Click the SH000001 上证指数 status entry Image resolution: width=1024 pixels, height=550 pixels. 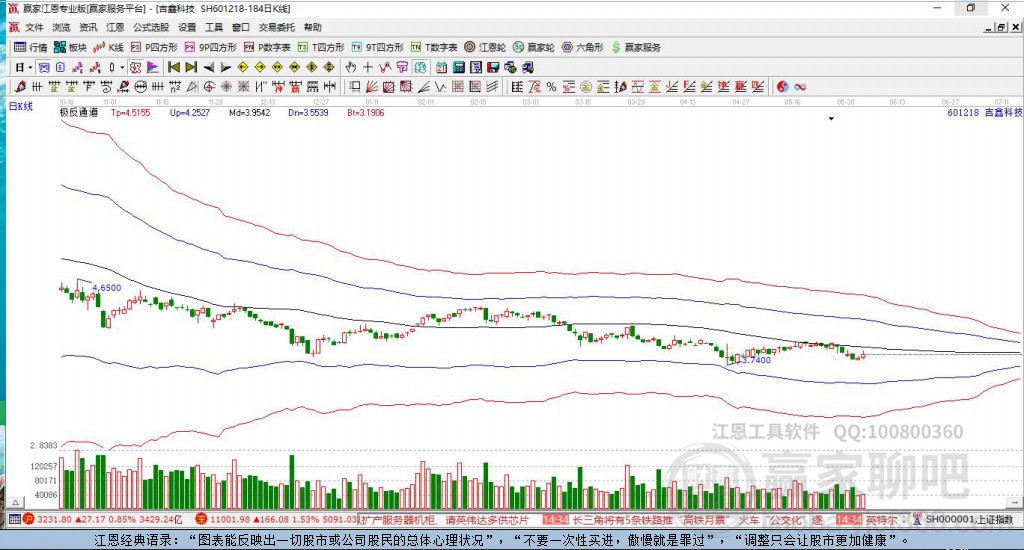tap(969, 519)
